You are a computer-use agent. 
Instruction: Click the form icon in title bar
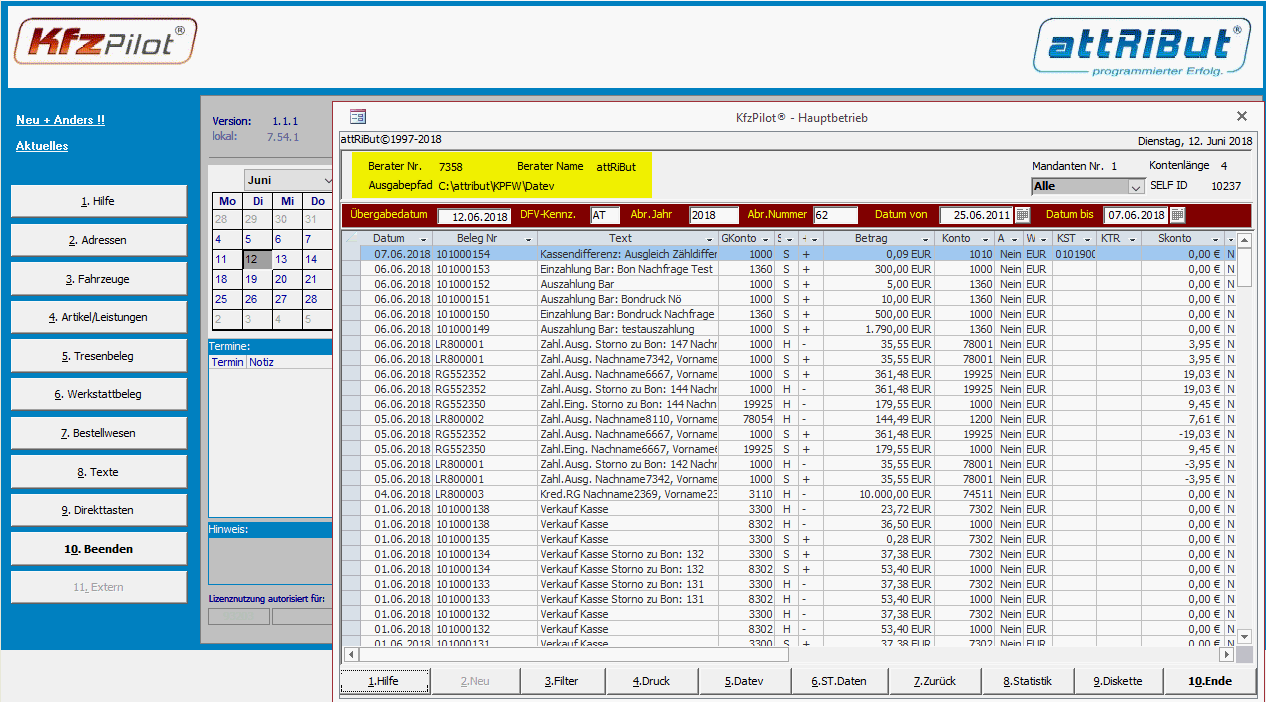pyautogui.click(x=358, y=117)
